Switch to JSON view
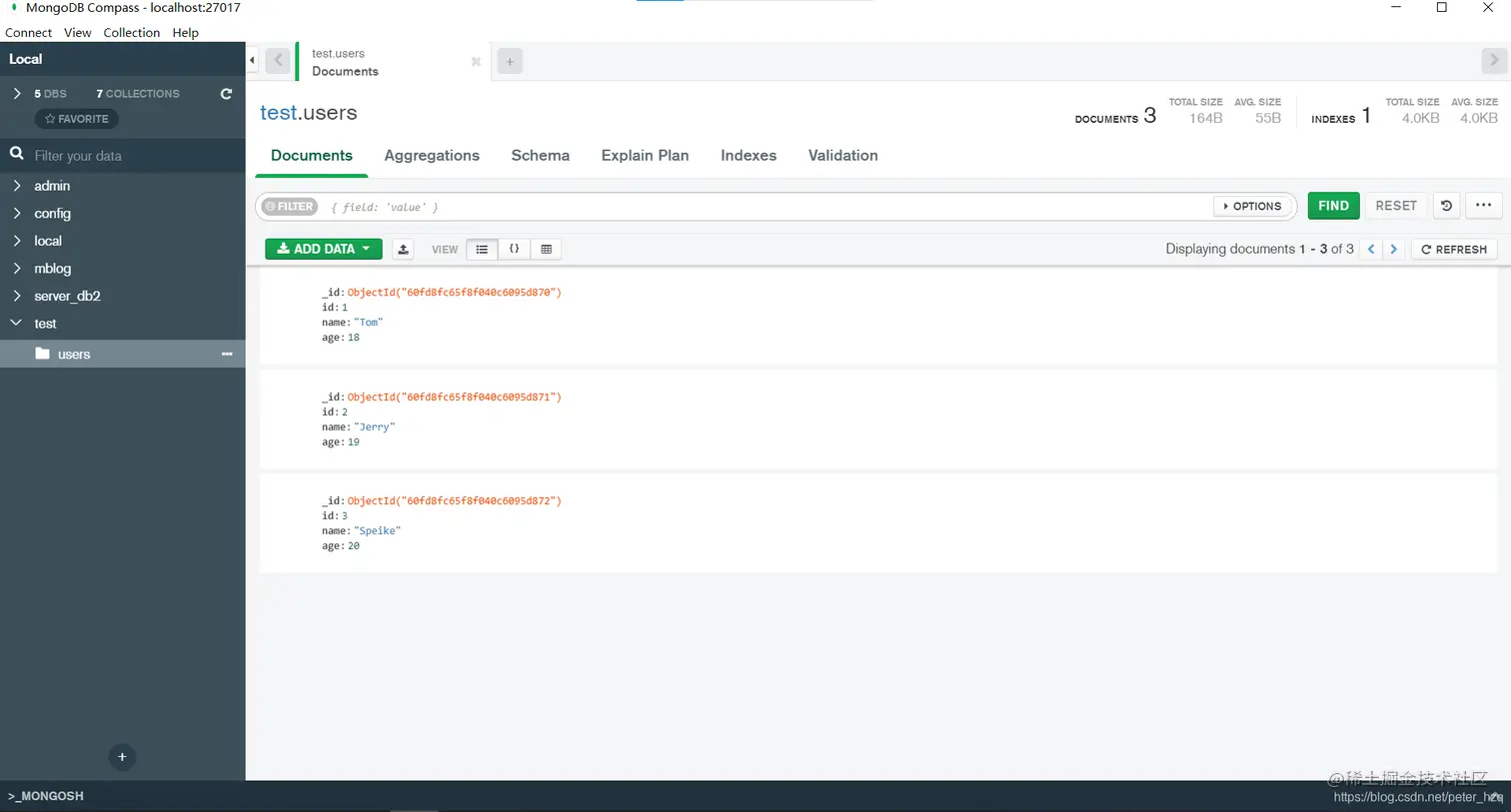This screenshot has height=812, width=1511. pos(514,249)
